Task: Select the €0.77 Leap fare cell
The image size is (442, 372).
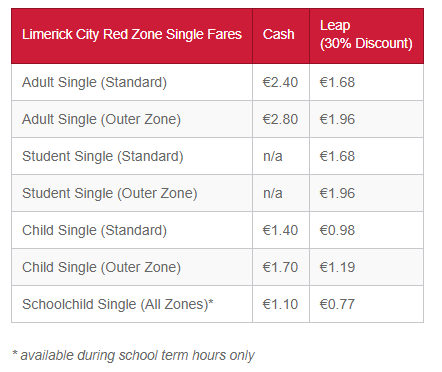Action: 337,304
